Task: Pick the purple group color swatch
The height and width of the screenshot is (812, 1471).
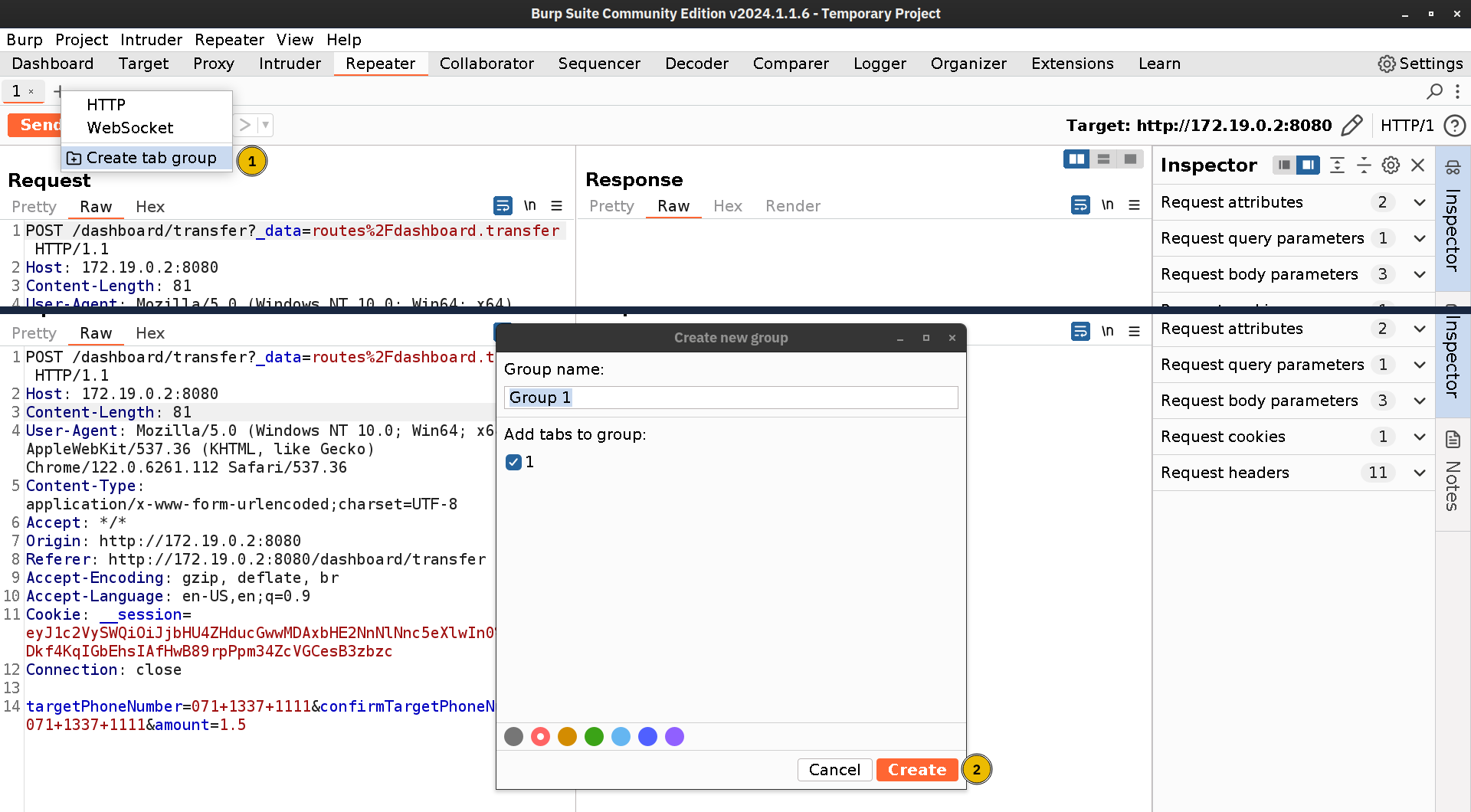Action: (674, 736)
